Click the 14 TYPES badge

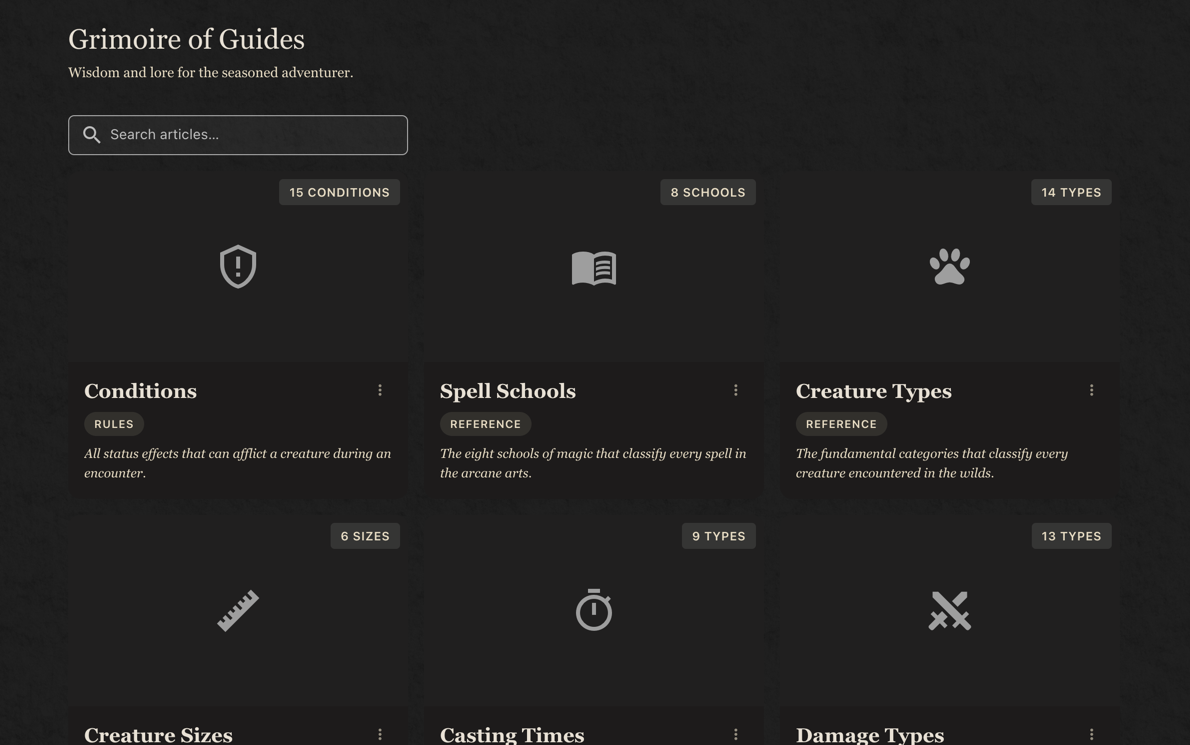tap(1071, 193)
